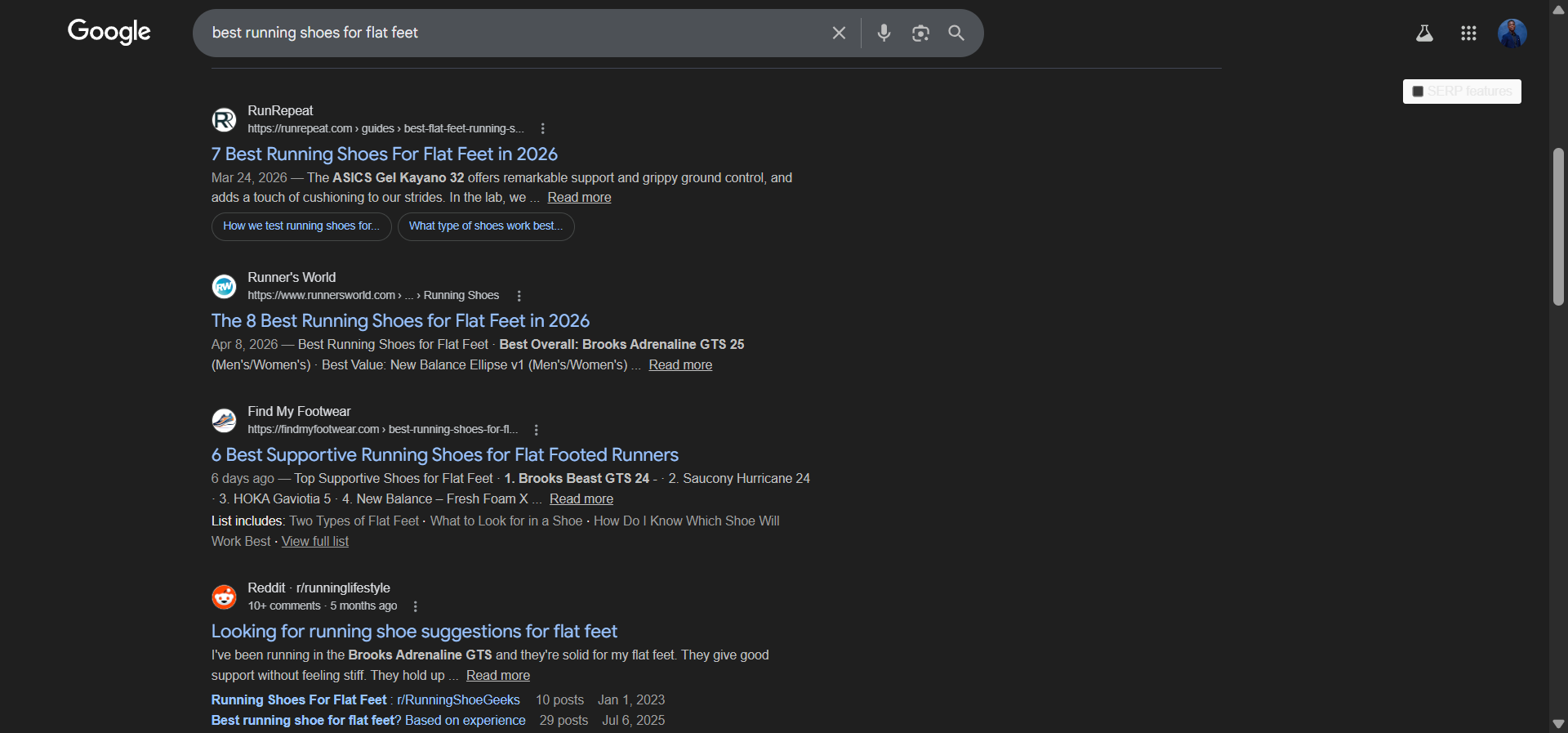1568x733 pixels.
Task: Open the three-dot menu for RunRepeat result
Action: pos(542,128)
